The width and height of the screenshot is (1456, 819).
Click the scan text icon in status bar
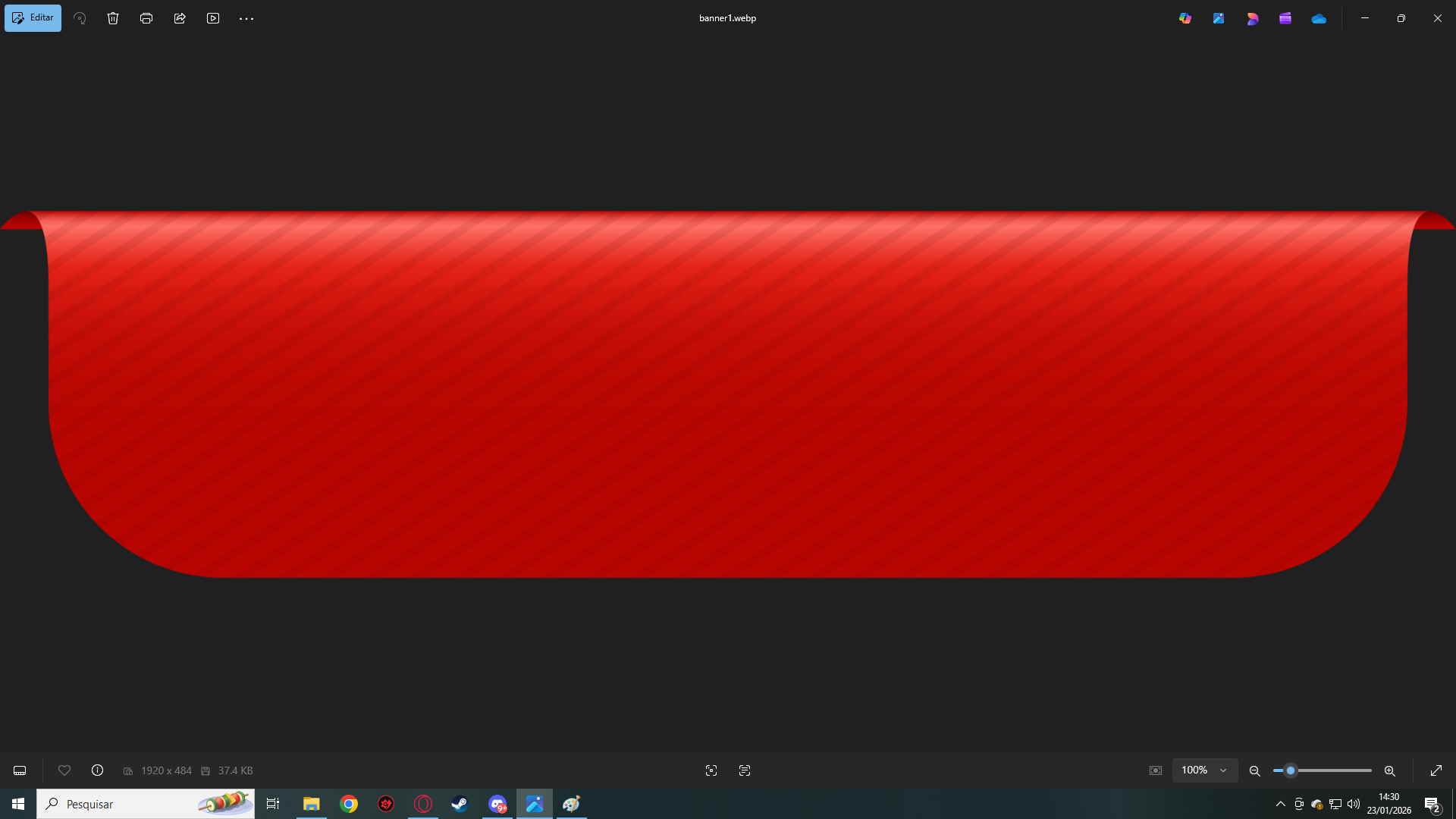tap(745, 770)
